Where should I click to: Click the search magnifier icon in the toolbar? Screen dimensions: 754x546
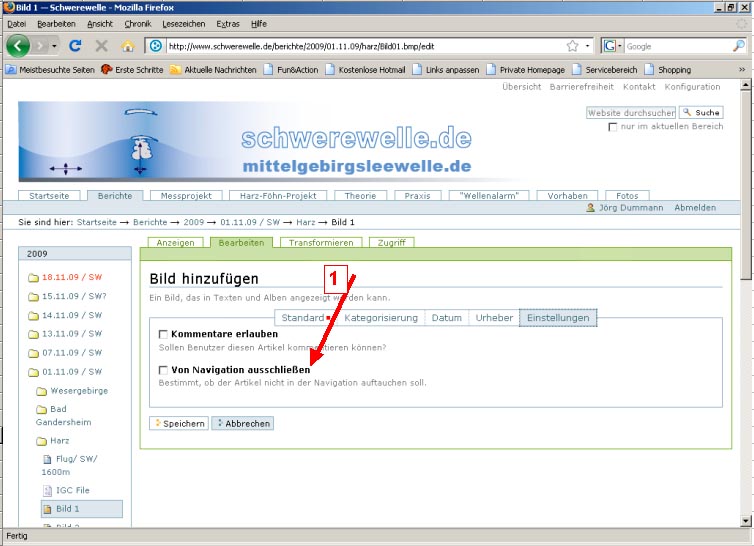point(738,46)
